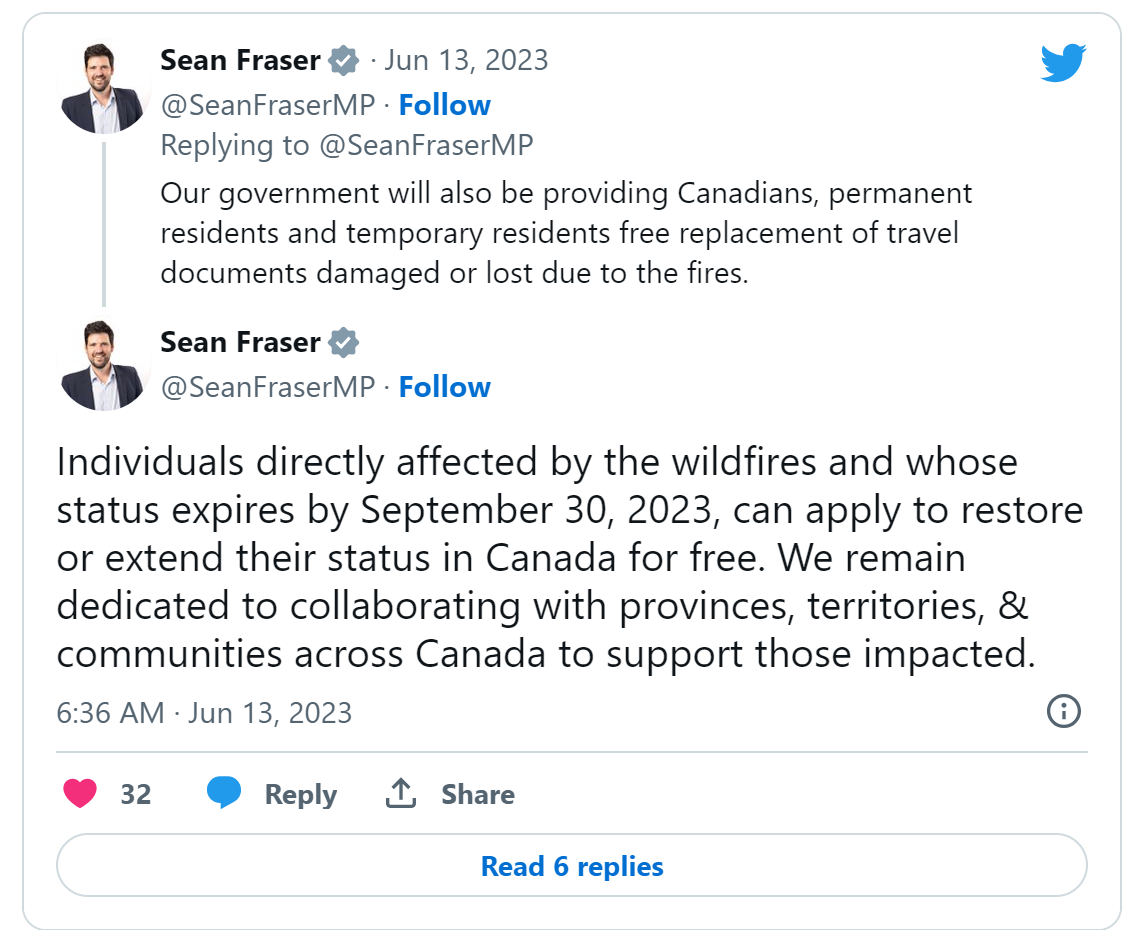The width and height of the screenshot is (1134, 944).
Task: Click the @SeanFraserMP handle beside the parent tweet Follow link
Action: coord(268,105)
